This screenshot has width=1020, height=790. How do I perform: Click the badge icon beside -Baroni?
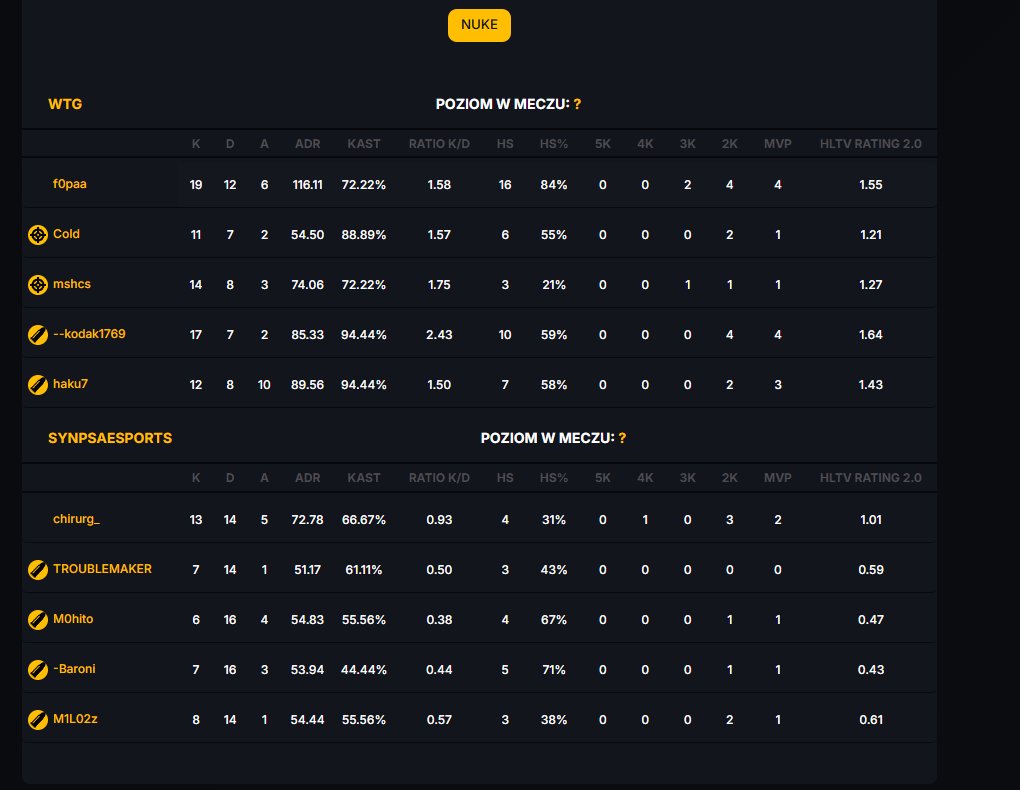point(38,670)
